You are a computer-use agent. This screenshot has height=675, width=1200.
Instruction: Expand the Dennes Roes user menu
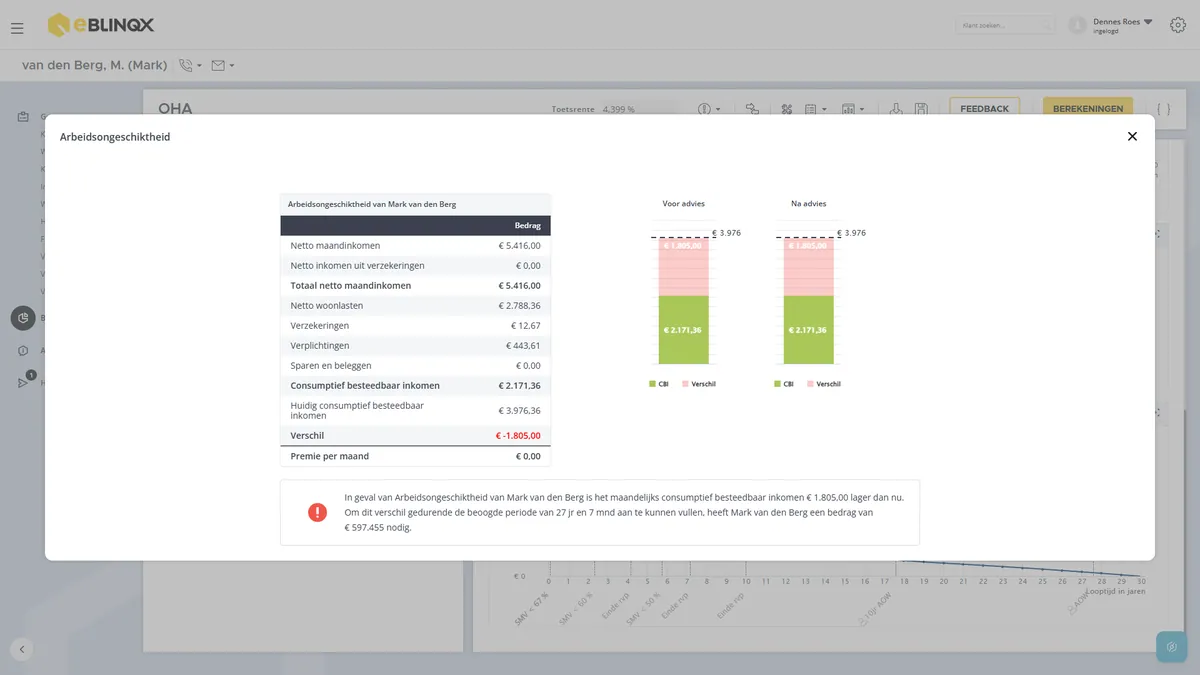1123,25
